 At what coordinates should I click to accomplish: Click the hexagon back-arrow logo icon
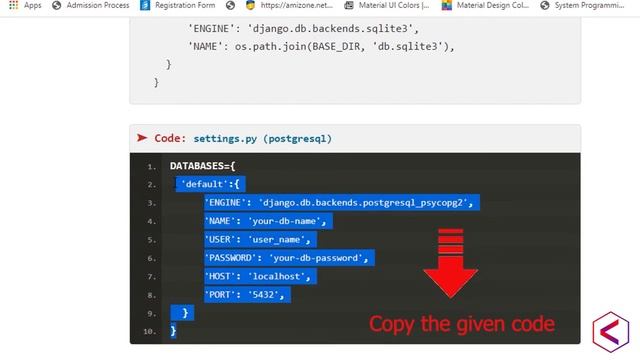tap(611, 332)
